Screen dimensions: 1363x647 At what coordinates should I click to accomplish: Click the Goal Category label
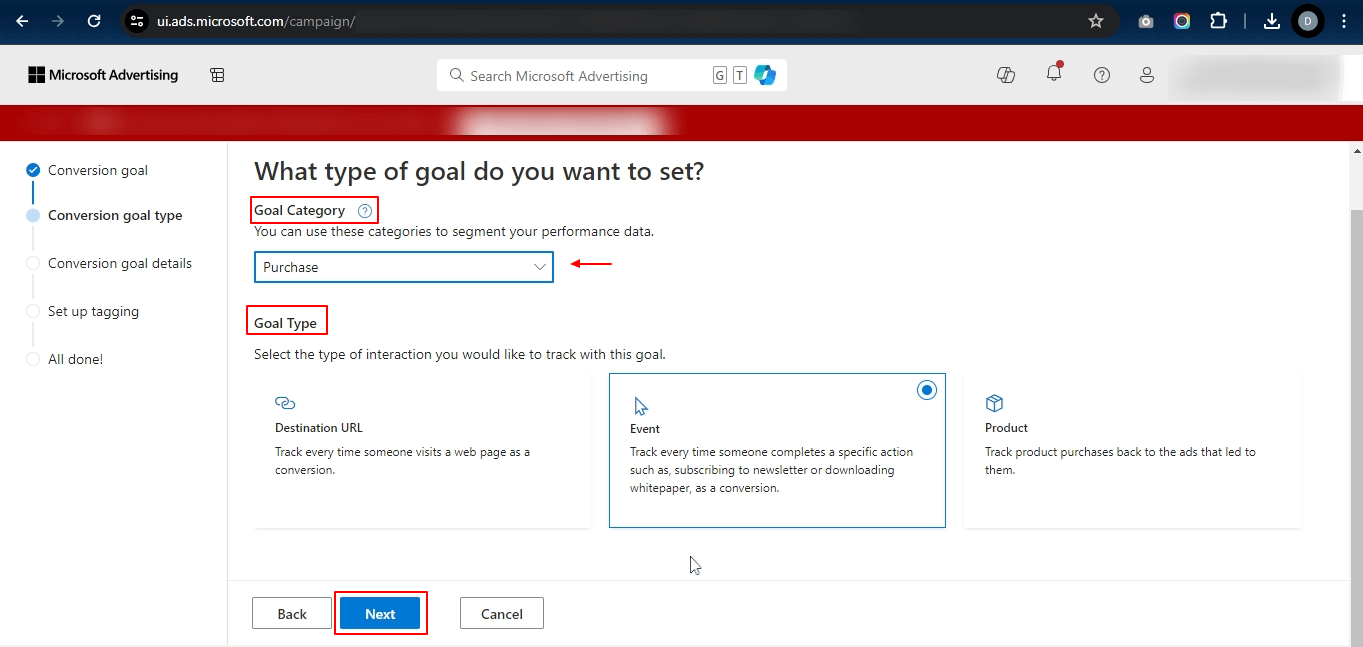pos(300,210)
